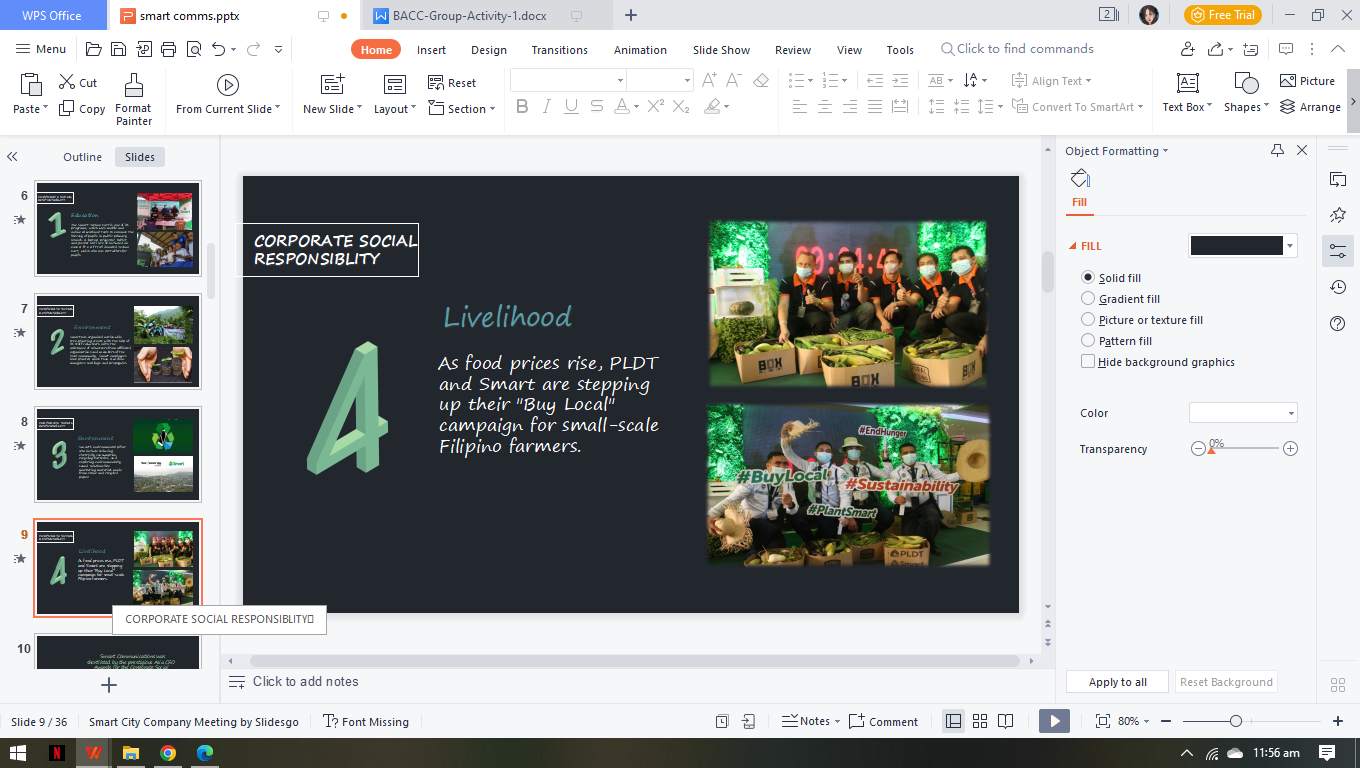The height and width of the screenshot is (768, 1360).
Task: Open the Object Formatting panel dropdown
Action: (1165, 151)
